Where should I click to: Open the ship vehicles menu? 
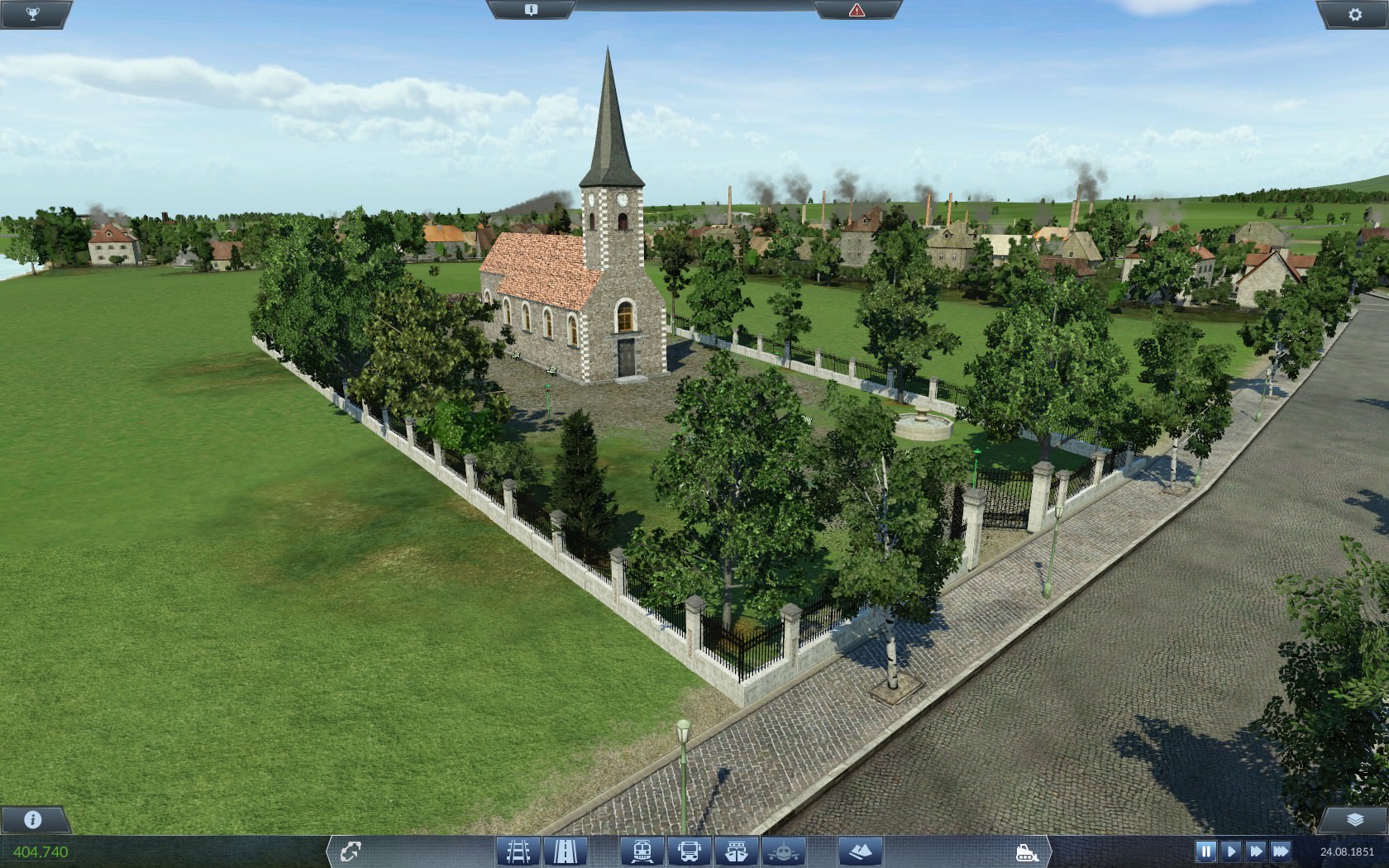(737, 851)
